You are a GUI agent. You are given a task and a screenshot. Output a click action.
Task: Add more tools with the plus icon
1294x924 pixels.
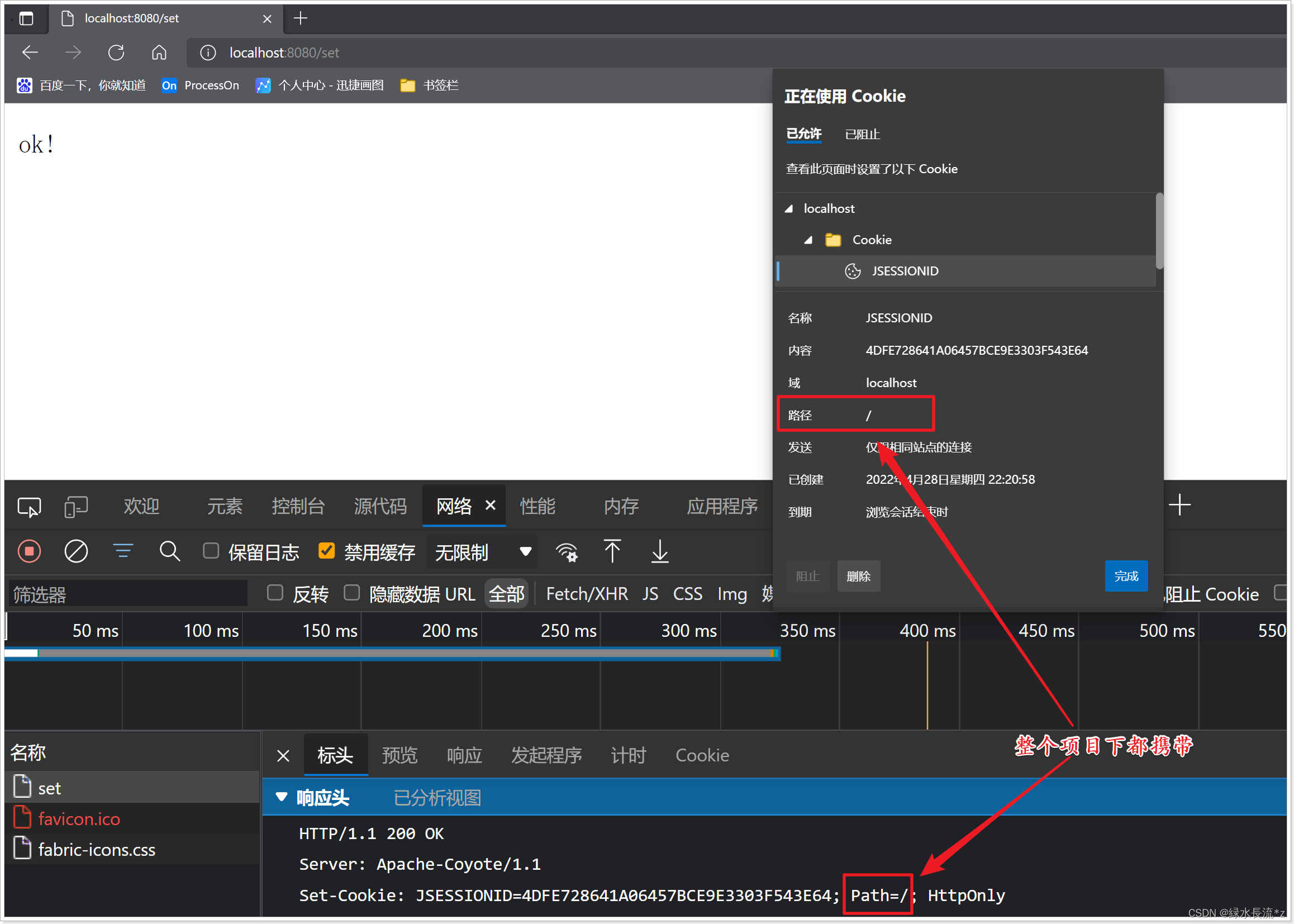pyautogui.click(x=1180, y=505)
